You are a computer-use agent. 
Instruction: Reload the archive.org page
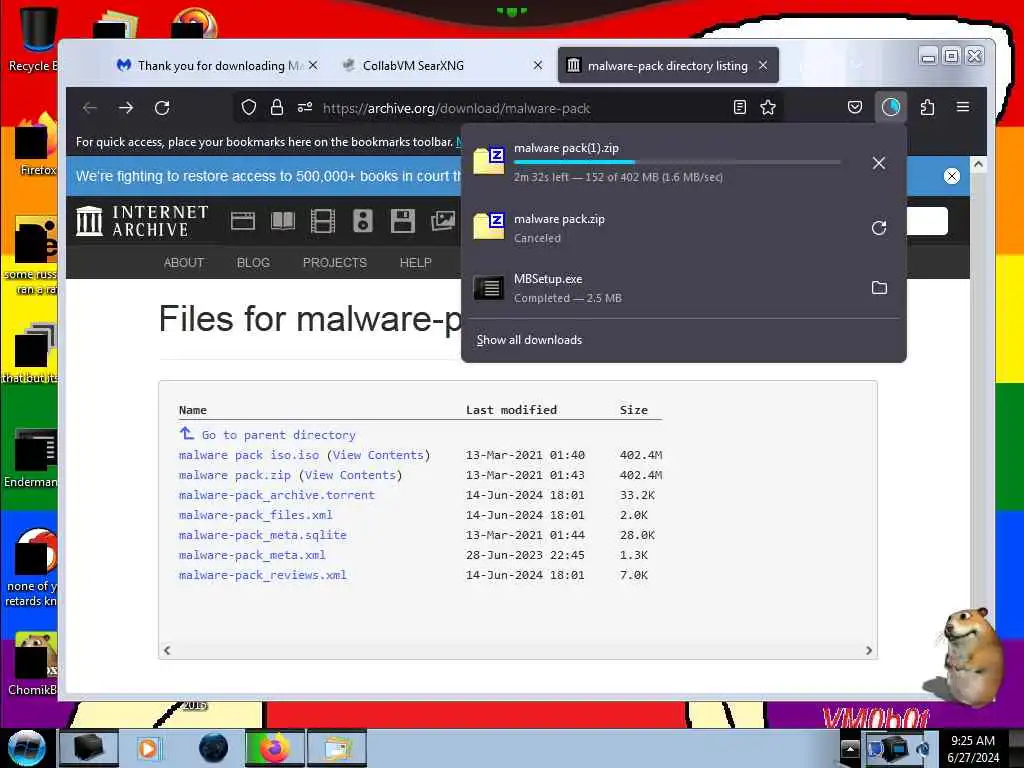coord(162,108)
